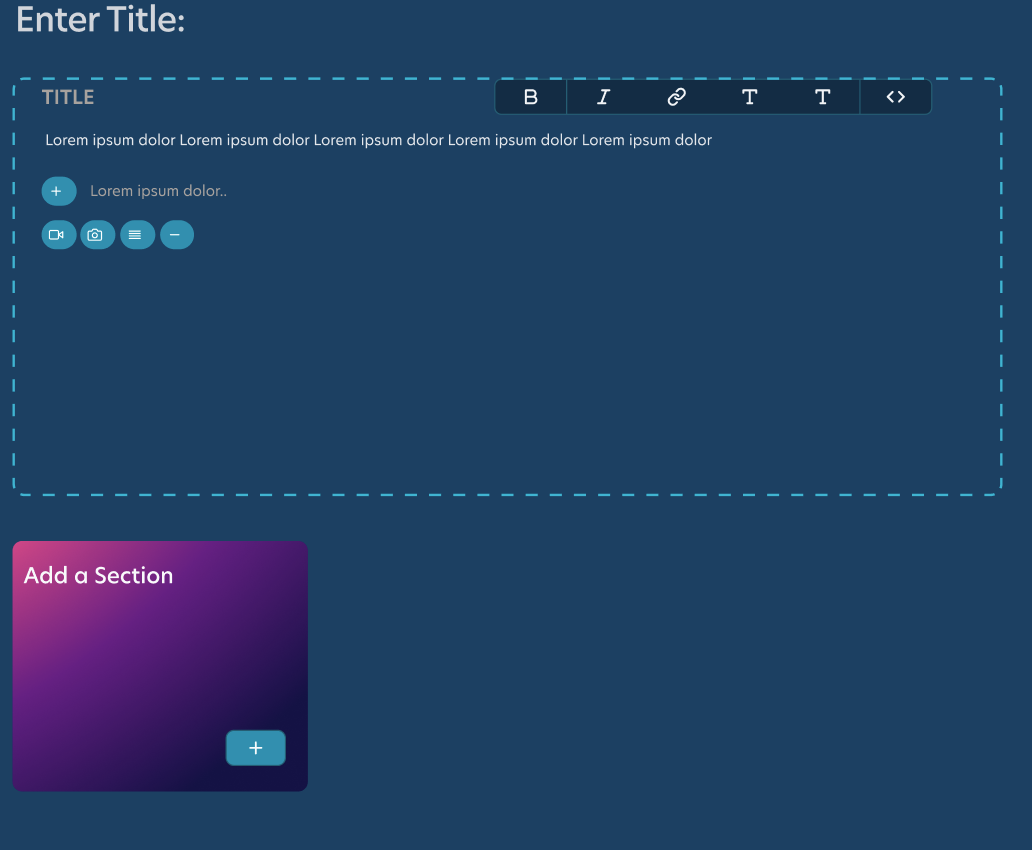This screenshot has height=850, width=1032.
Task: Select the Lorem ipsum paragraph text
Action: click(x=377, y=140)
